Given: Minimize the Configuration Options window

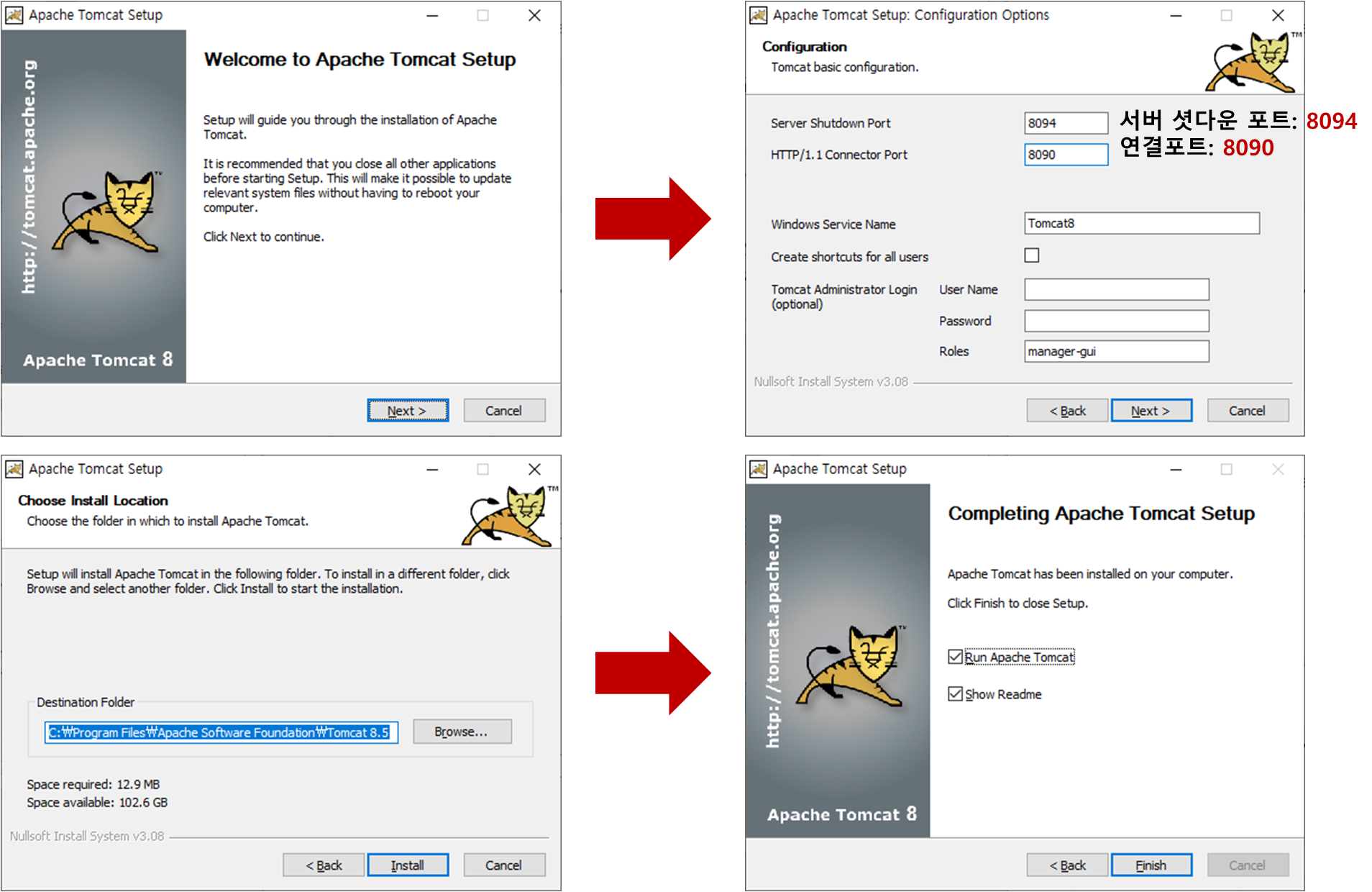Looking at the screenshot, I should 1176,15.
